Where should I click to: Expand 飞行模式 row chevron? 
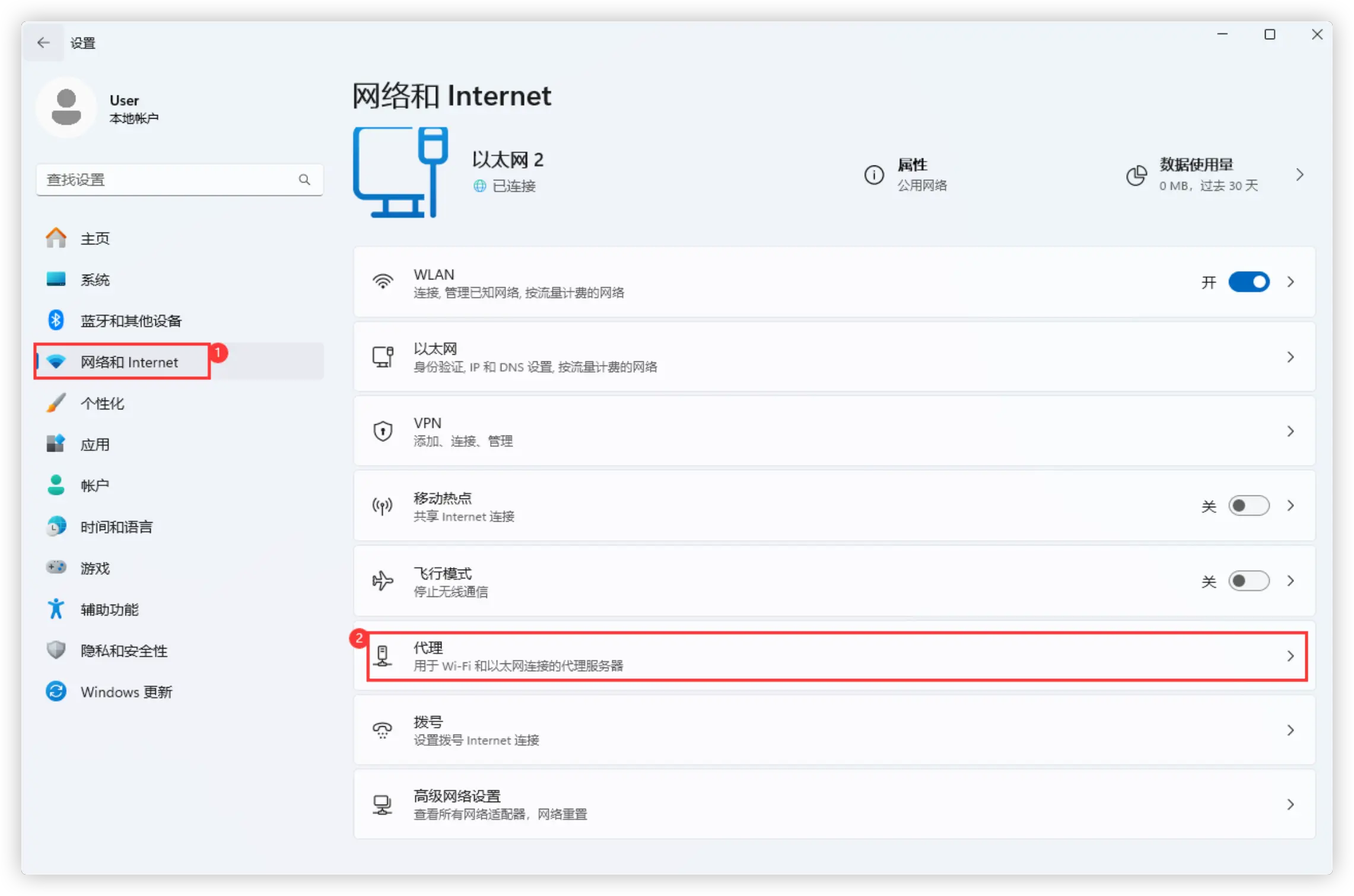[1291, 580]
